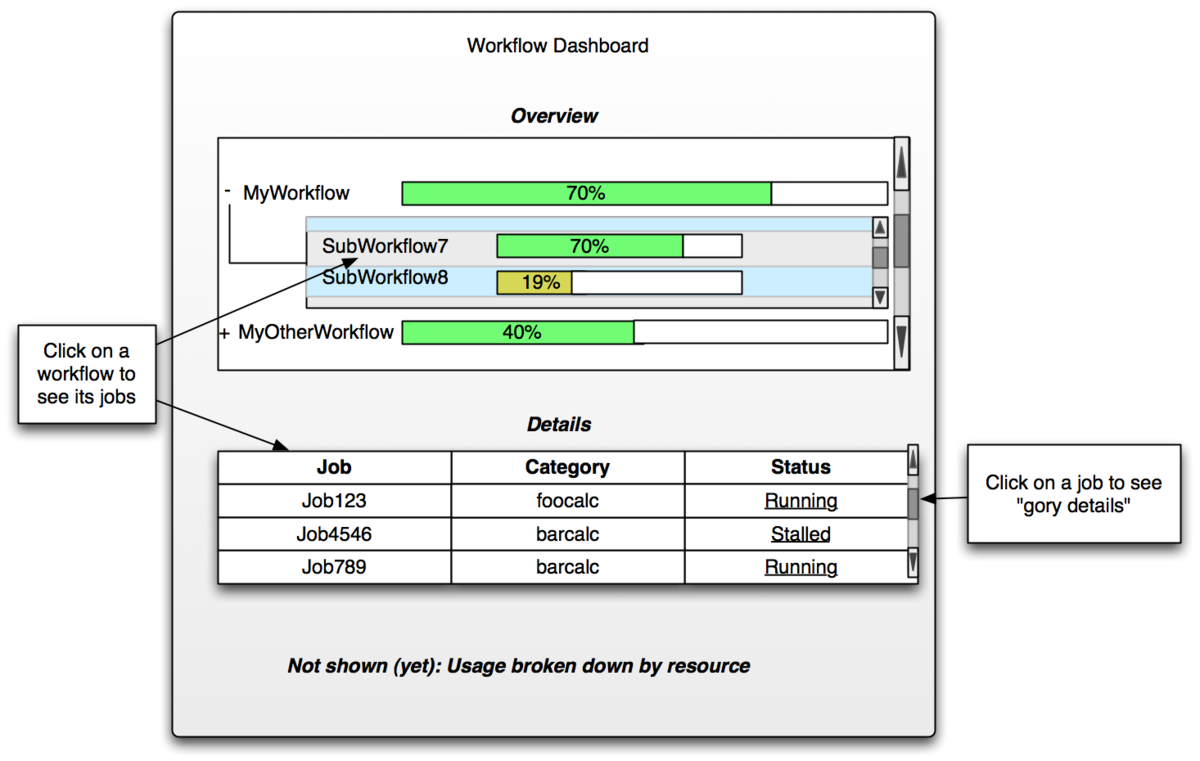Click the MyWorkflow label
1200x761 pixels.
(296, 194)
